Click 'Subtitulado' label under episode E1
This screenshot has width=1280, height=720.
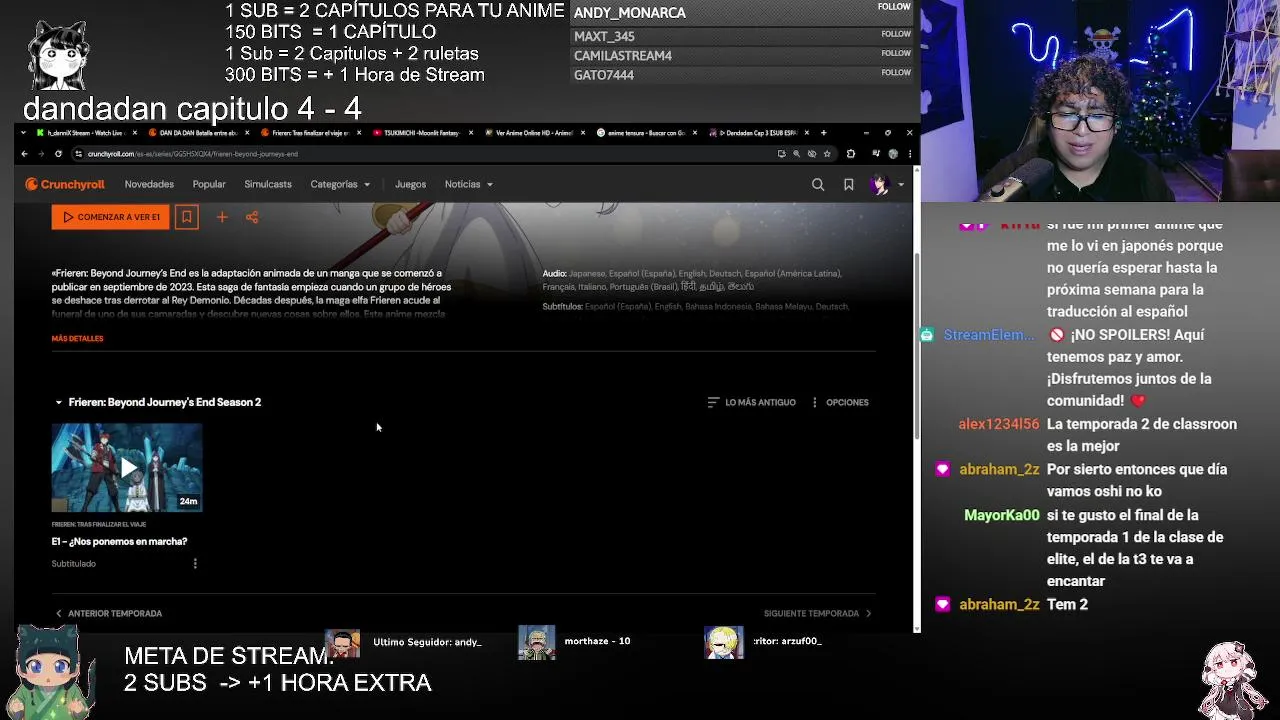click(x=74, y=564)
